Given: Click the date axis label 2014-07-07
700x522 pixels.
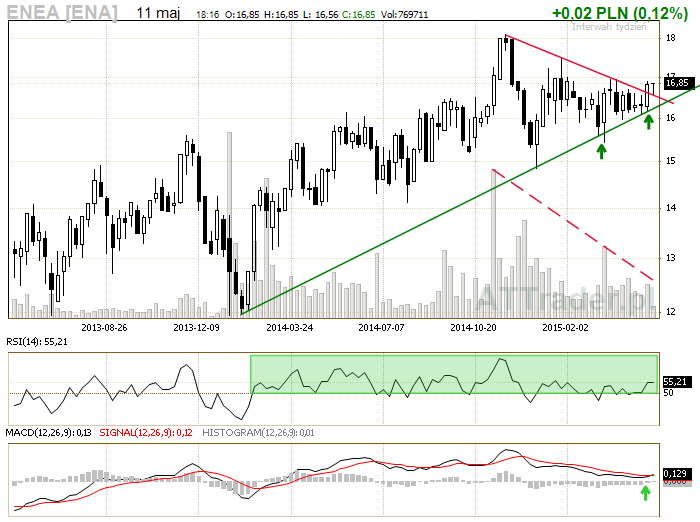Looking at the screenshot, I should coord(381,328).
